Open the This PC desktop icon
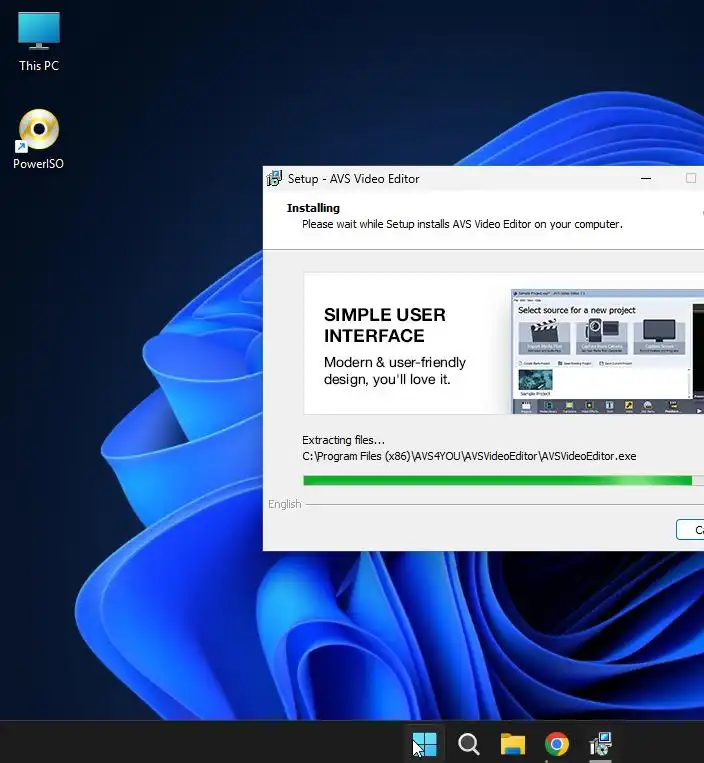The height and width of the screenshot is (763, 704). point(39,42)
